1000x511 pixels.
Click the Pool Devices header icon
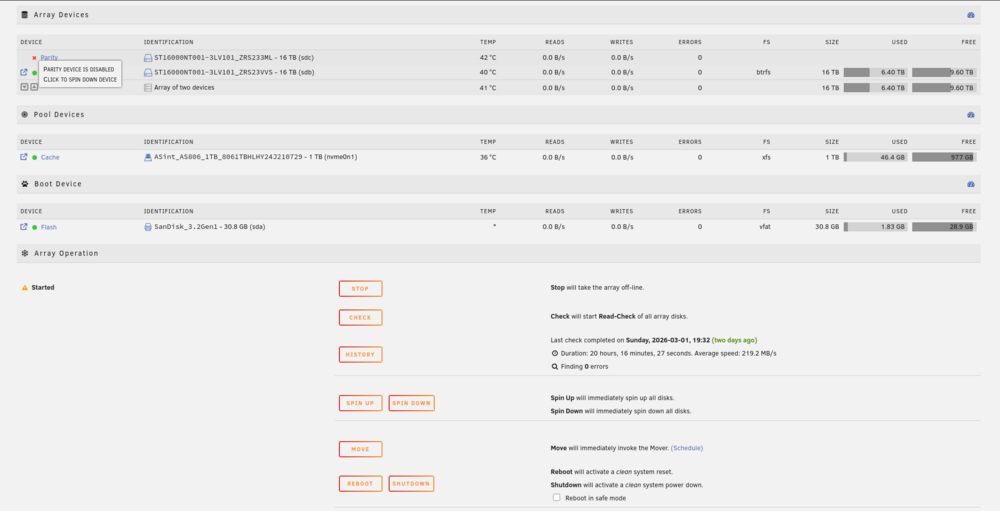tap(25, 115)
